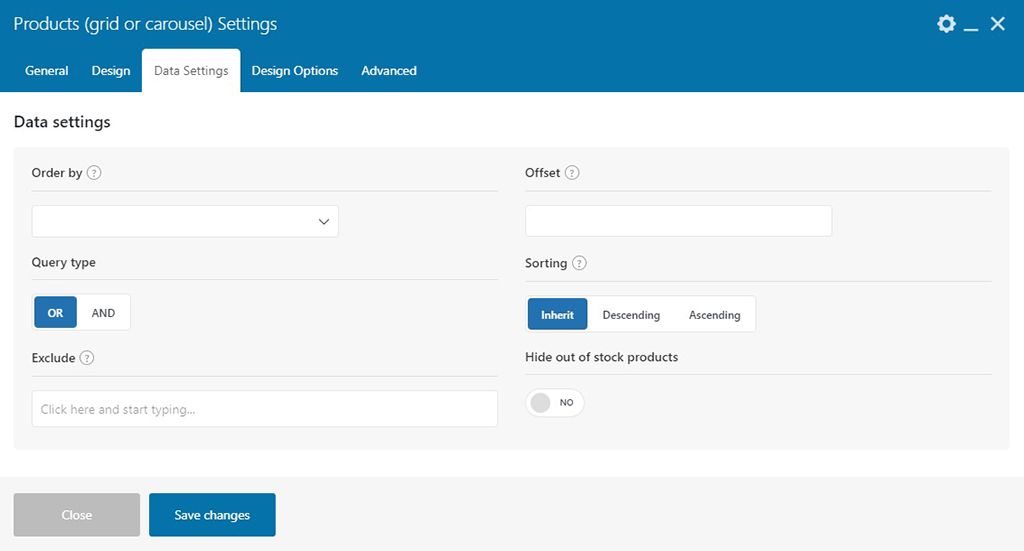This screenshot has height=551, width=1024.
Task: Click the Offset help question mark
Action: (x=572, y=173)
